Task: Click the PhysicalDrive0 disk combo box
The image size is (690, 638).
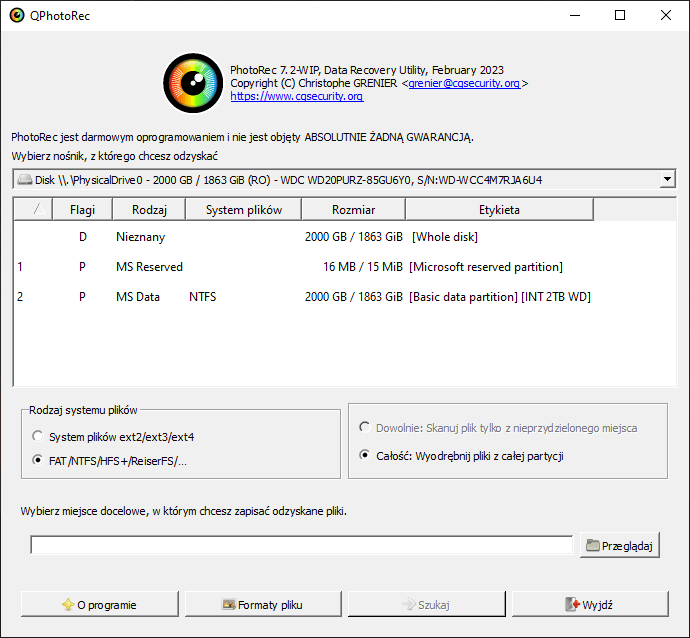Action: (x=344, y=179)
